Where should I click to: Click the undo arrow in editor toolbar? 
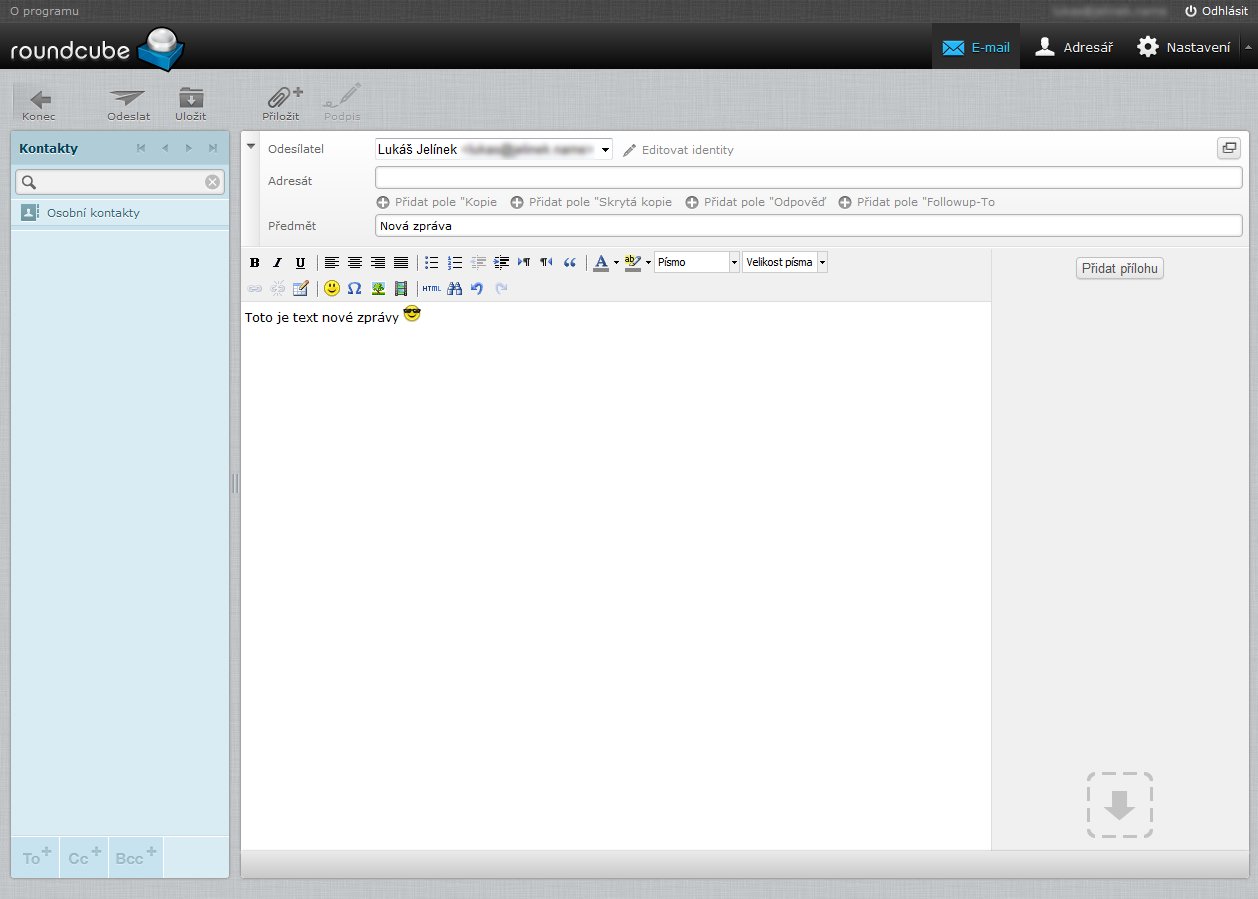[477, 288]
